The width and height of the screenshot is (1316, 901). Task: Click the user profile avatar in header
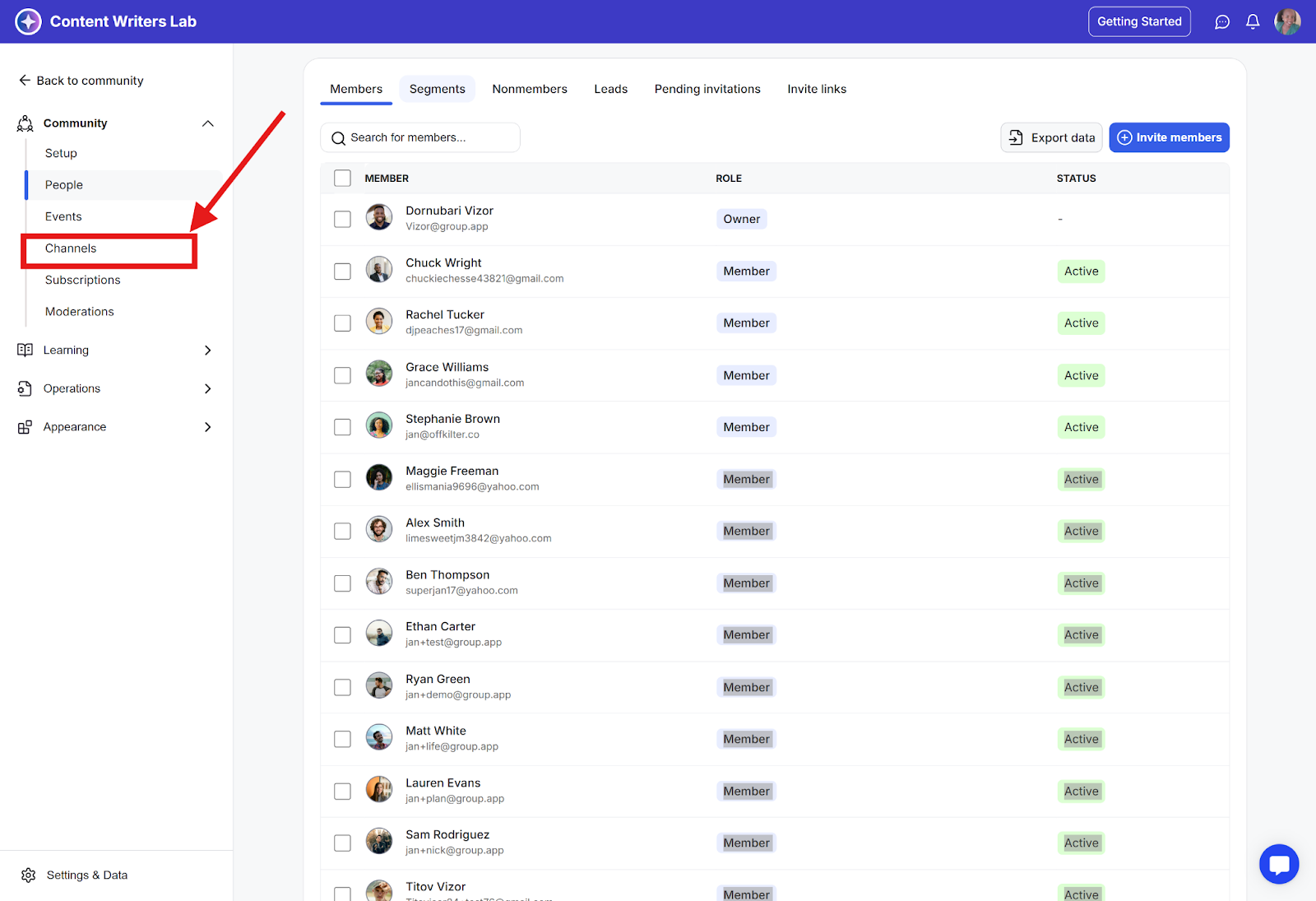click(1287, 22)
